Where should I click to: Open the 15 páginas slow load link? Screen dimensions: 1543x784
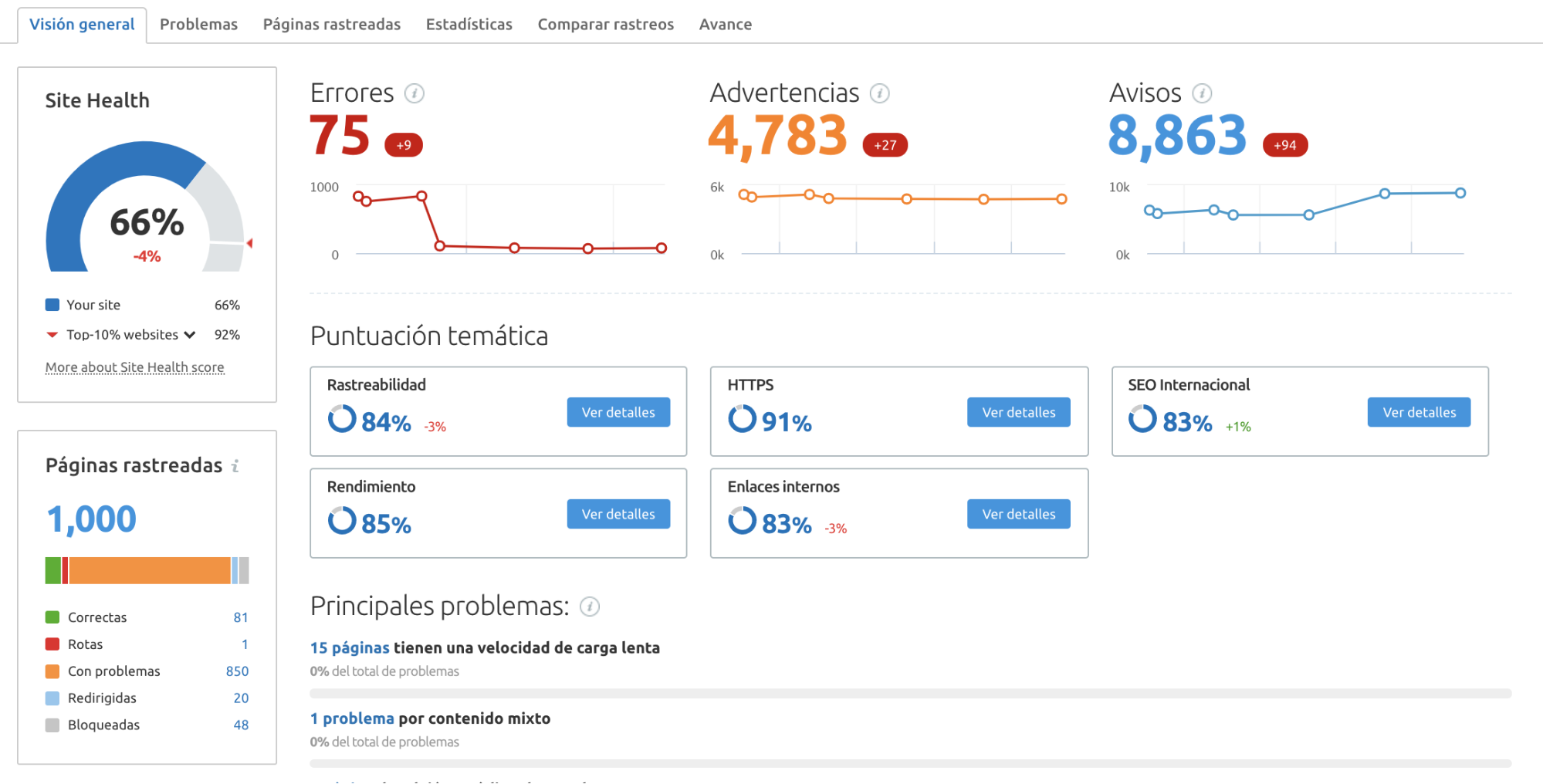click(x=350, y=648)
